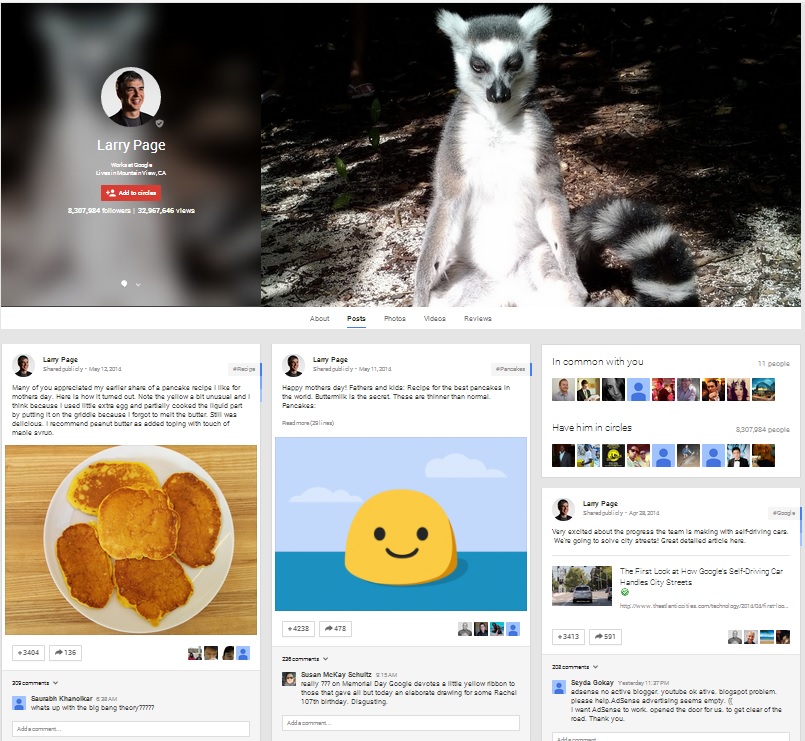Screen dimensions: 805x741
Task: Reshare the post using the 591 share button
Action: click(605, 637)
